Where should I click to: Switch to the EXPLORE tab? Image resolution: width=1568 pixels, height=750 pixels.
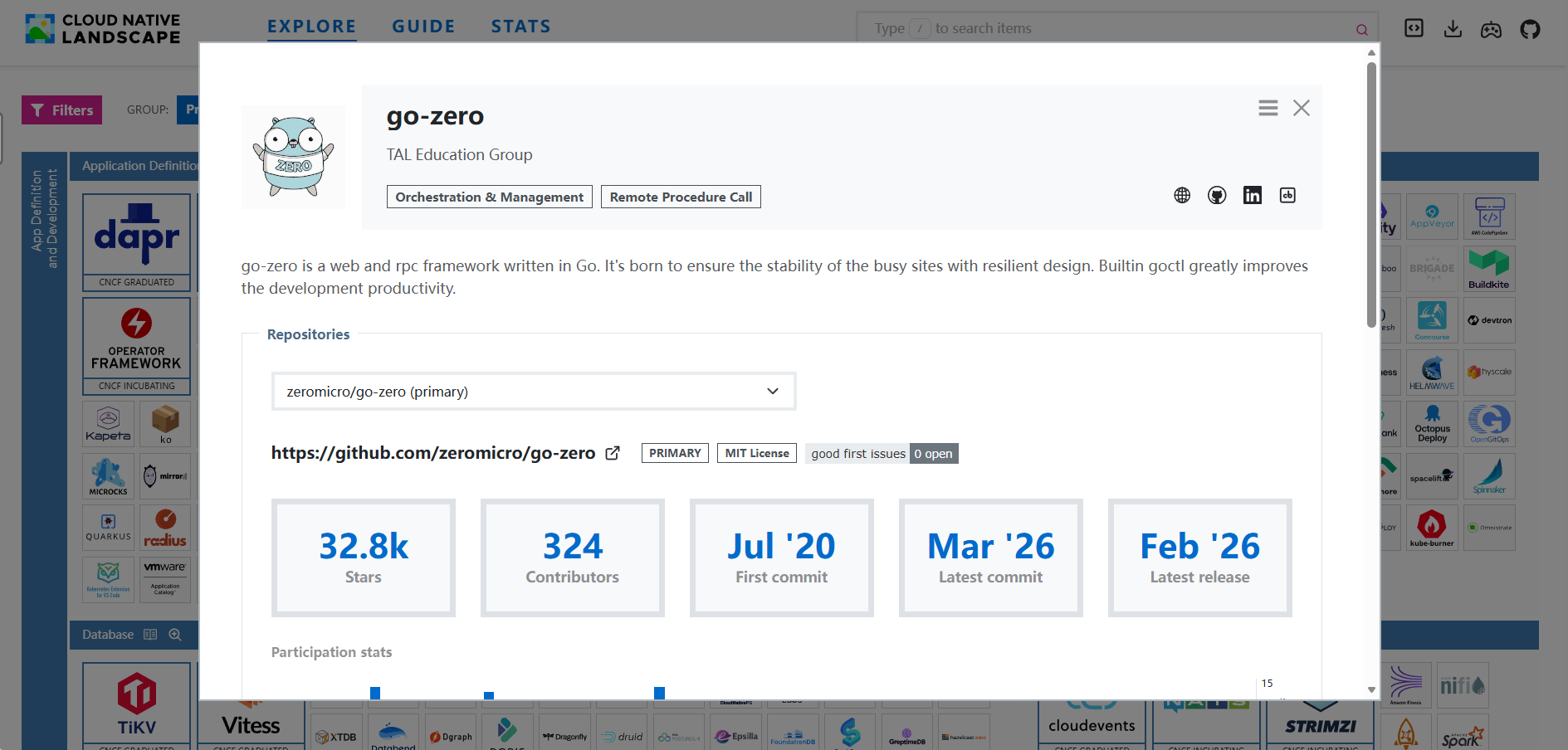[311, 27]
